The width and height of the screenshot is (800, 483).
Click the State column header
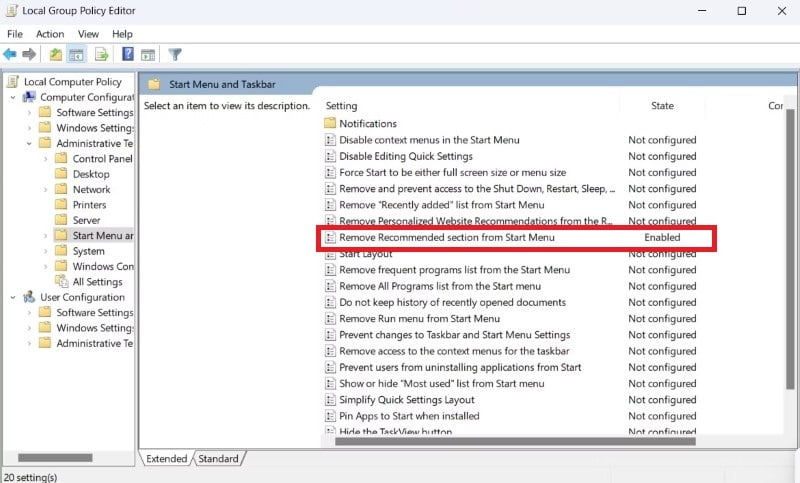662,106
